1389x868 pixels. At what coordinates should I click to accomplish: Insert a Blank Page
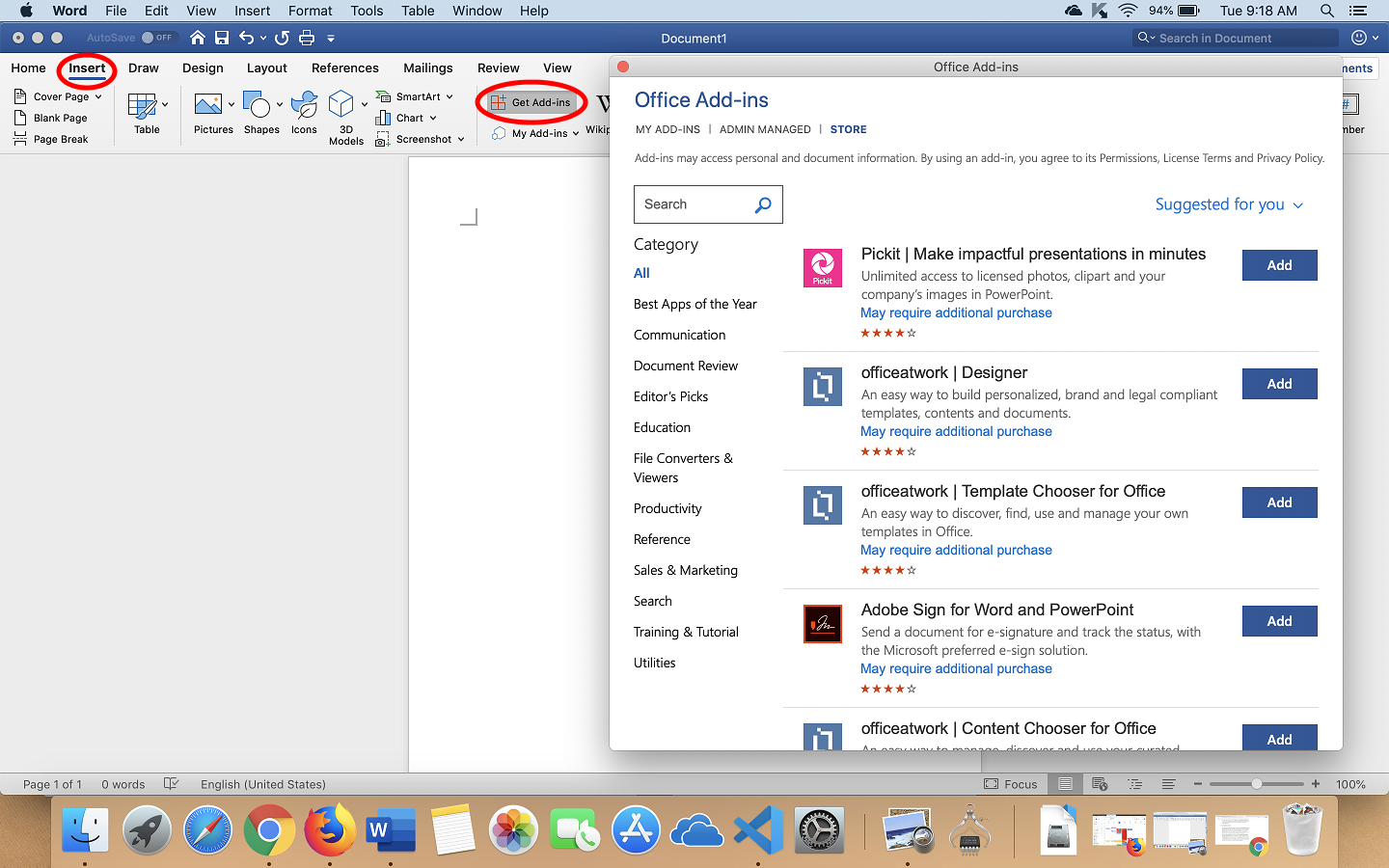[51, 118]
